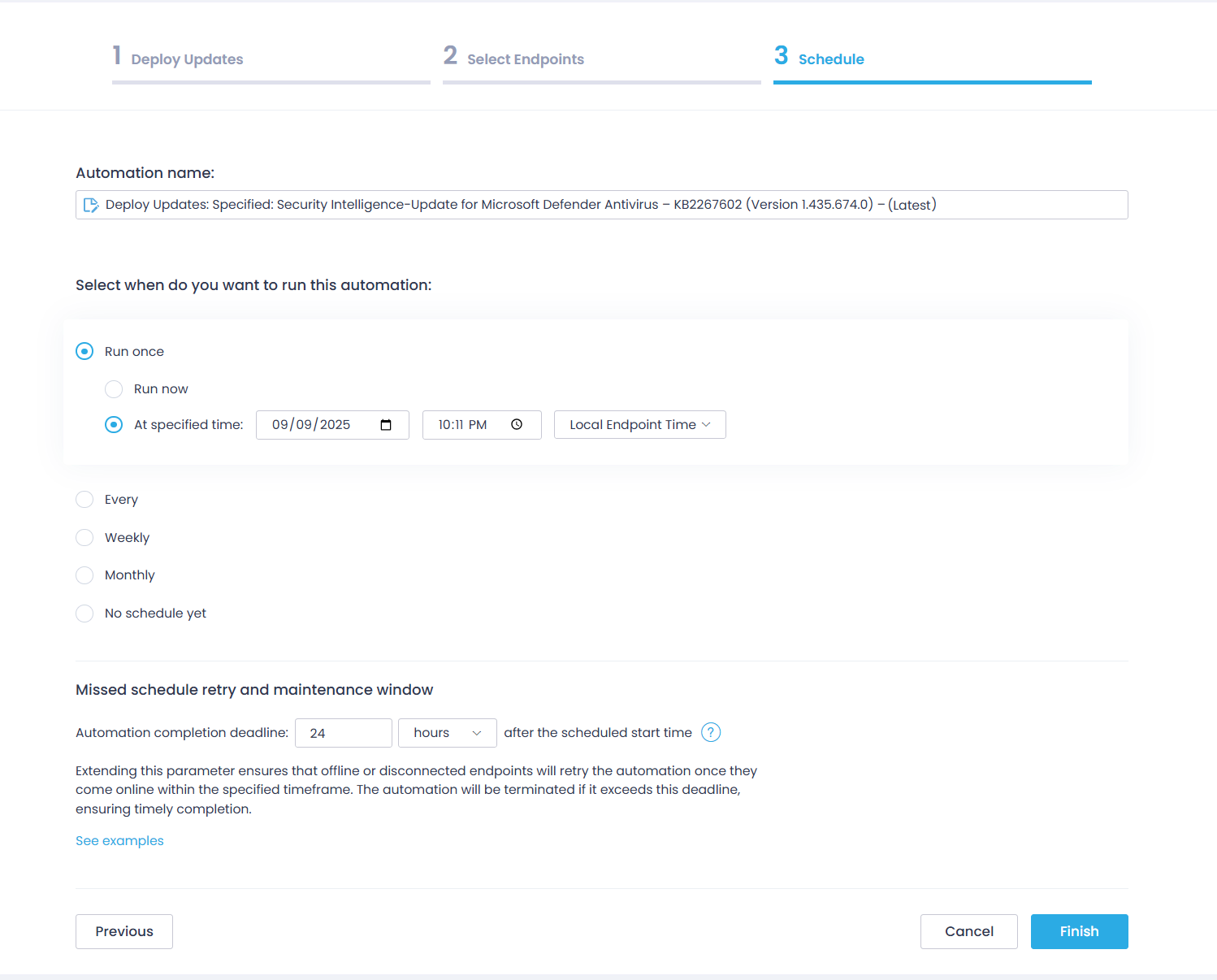Click the question mark help icon
1217x980 pixels.
point(710,733)
